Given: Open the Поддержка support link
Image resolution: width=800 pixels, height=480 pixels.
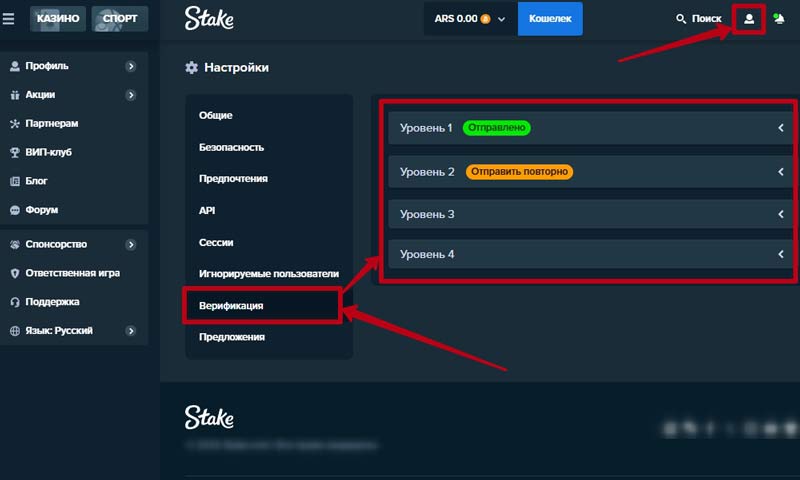Looking at the screenshot, I should (54, 302).
